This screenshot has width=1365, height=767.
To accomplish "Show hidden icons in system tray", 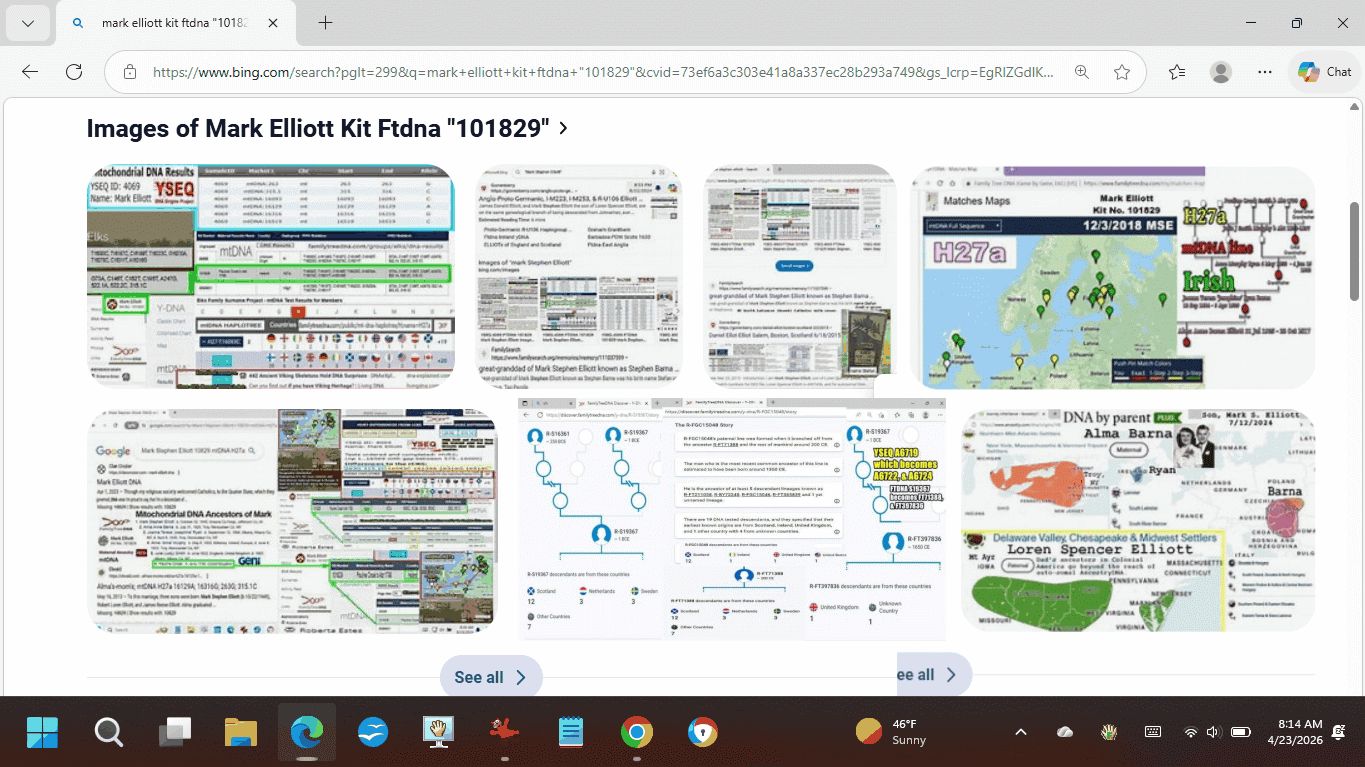I will pyautogui.click(x=1021, y=732).
